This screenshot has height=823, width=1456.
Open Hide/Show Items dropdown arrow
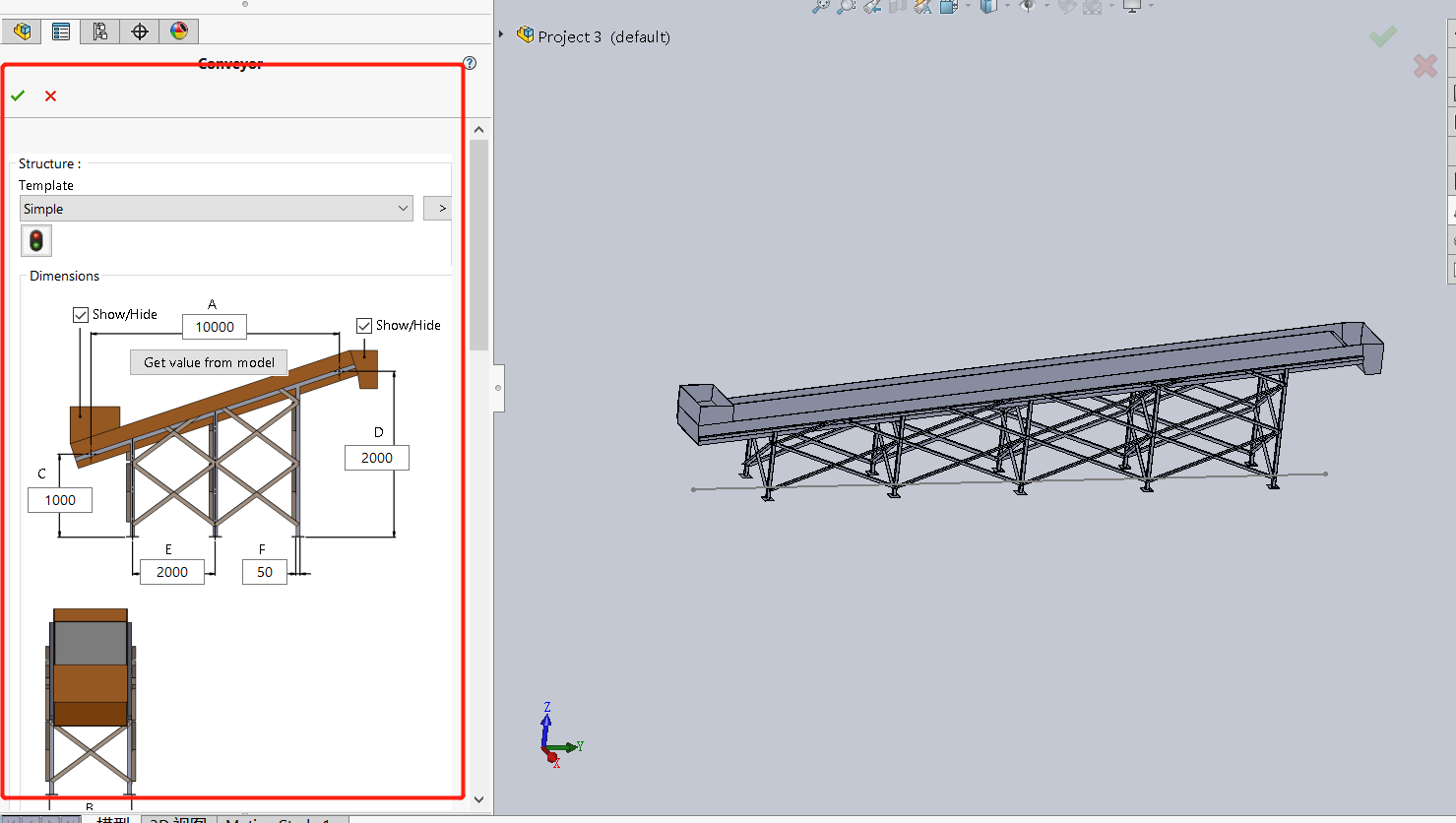1046,6
